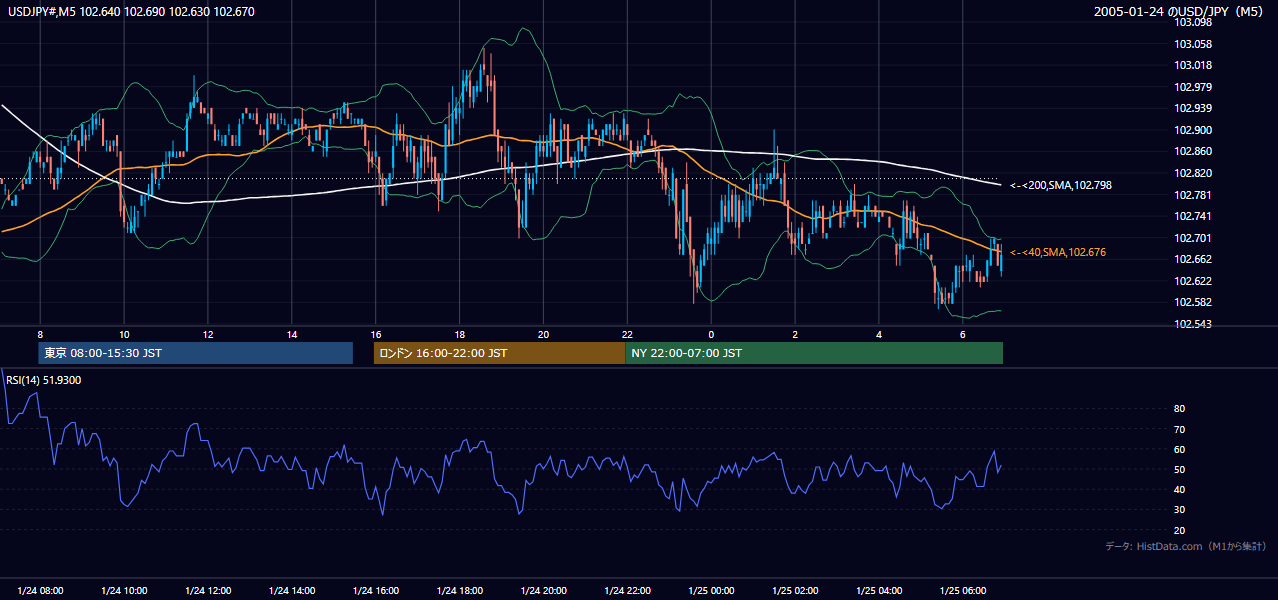1278x600 pixels.
Task: Click the 1/24 12:00 date label
Action: click(208, 590)
